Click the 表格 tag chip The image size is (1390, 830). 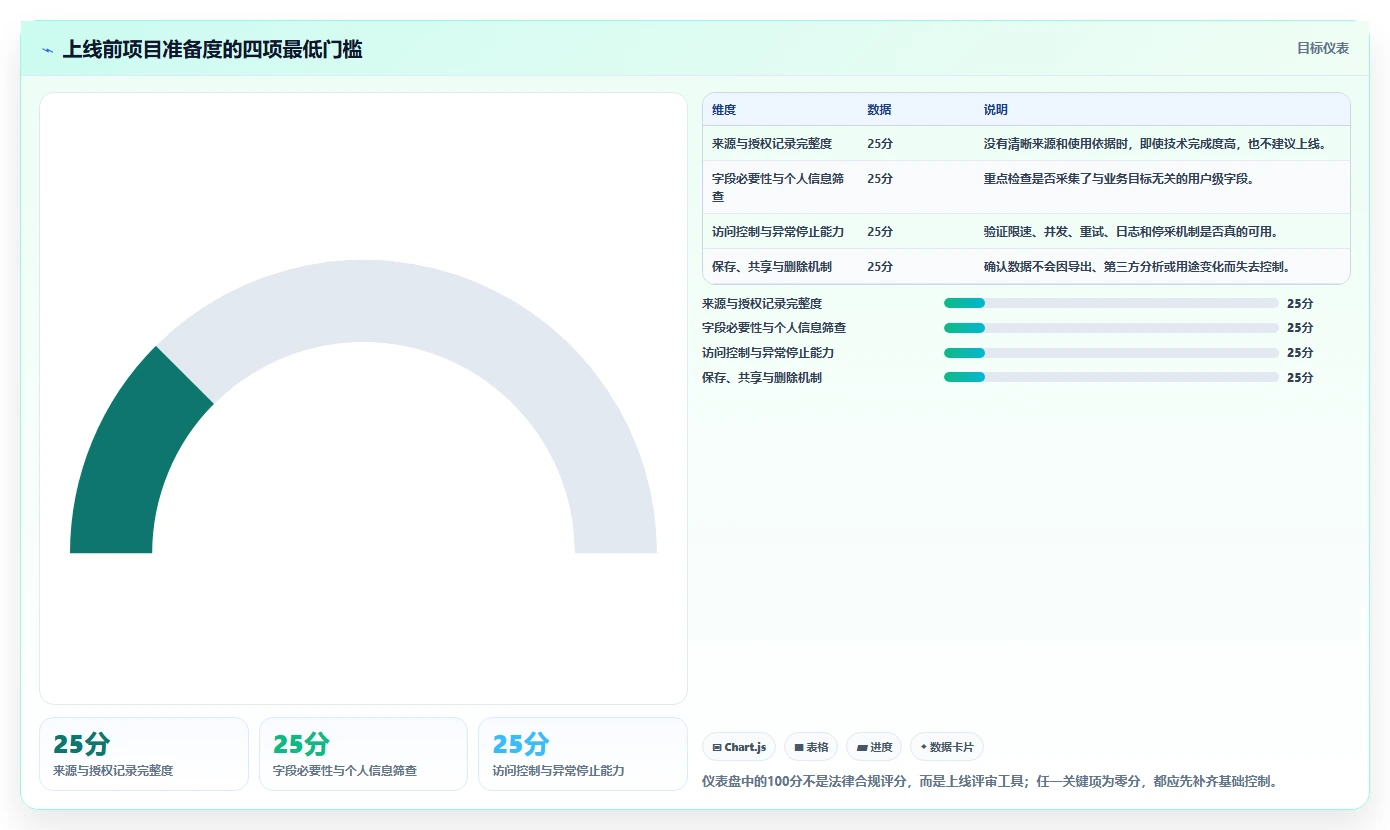click(811, 747)
